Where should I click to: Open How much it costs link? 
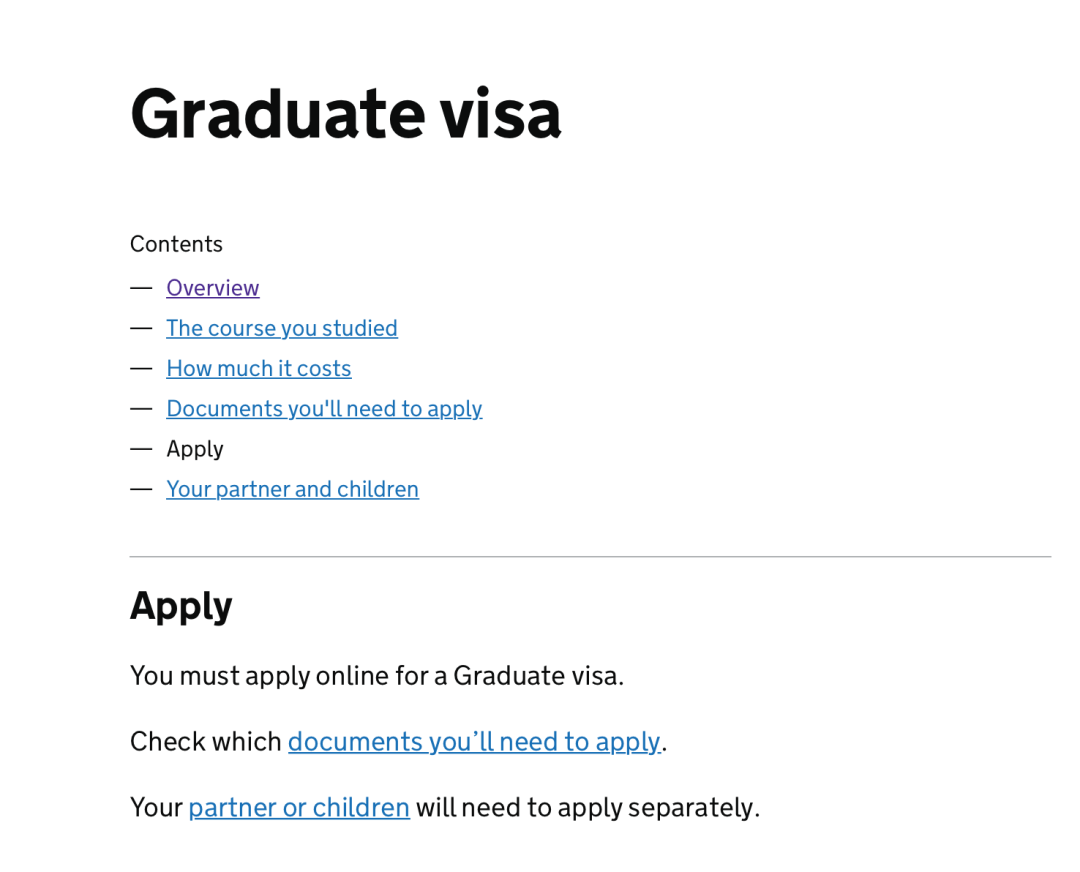[259, 368]
